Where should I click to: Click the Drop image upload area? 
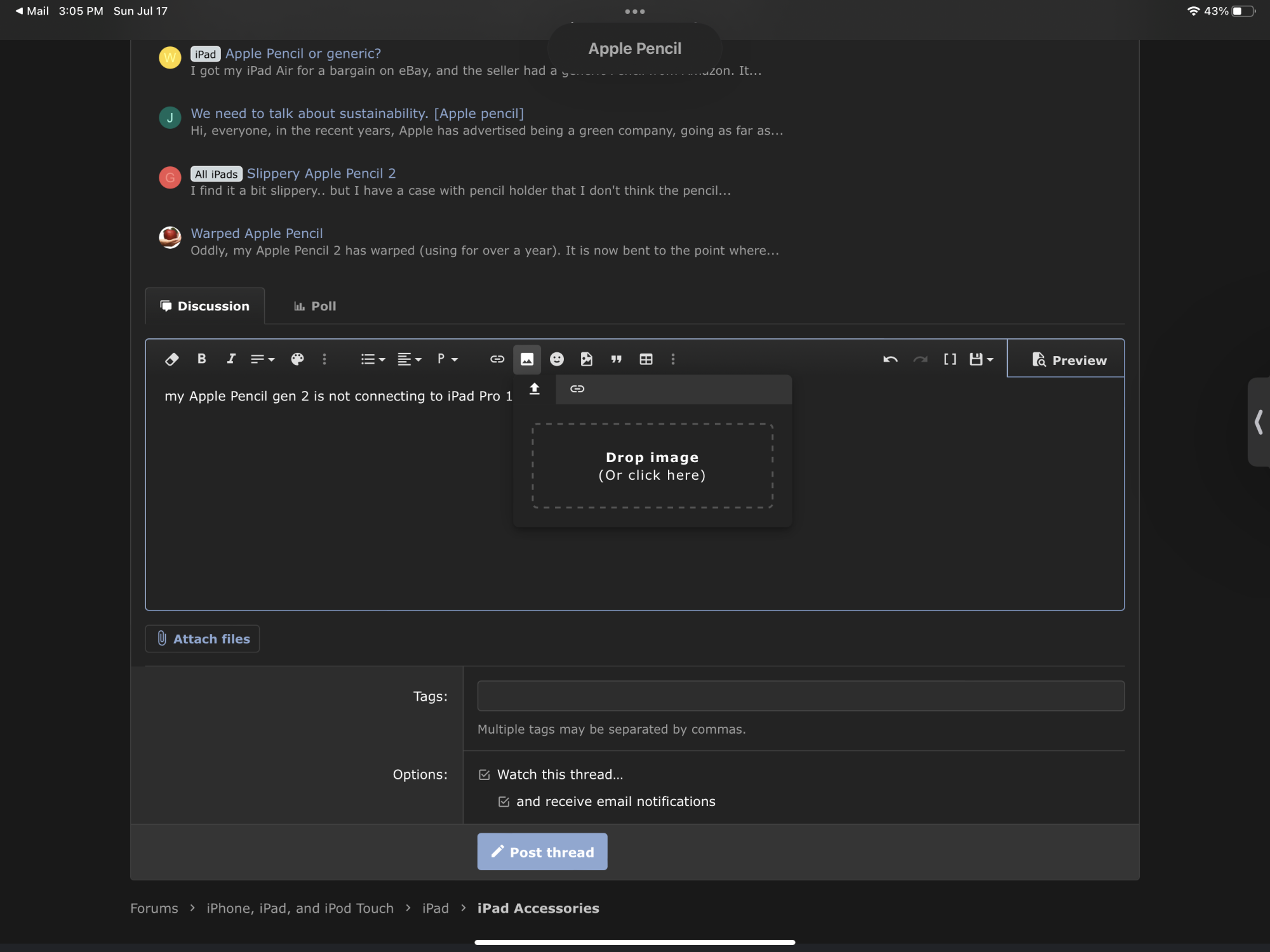(653, 466)
